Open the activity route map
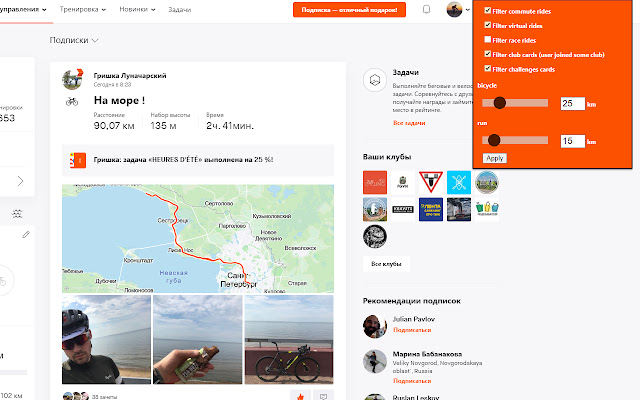Screen dimensions: 640x400 point(198,239)
